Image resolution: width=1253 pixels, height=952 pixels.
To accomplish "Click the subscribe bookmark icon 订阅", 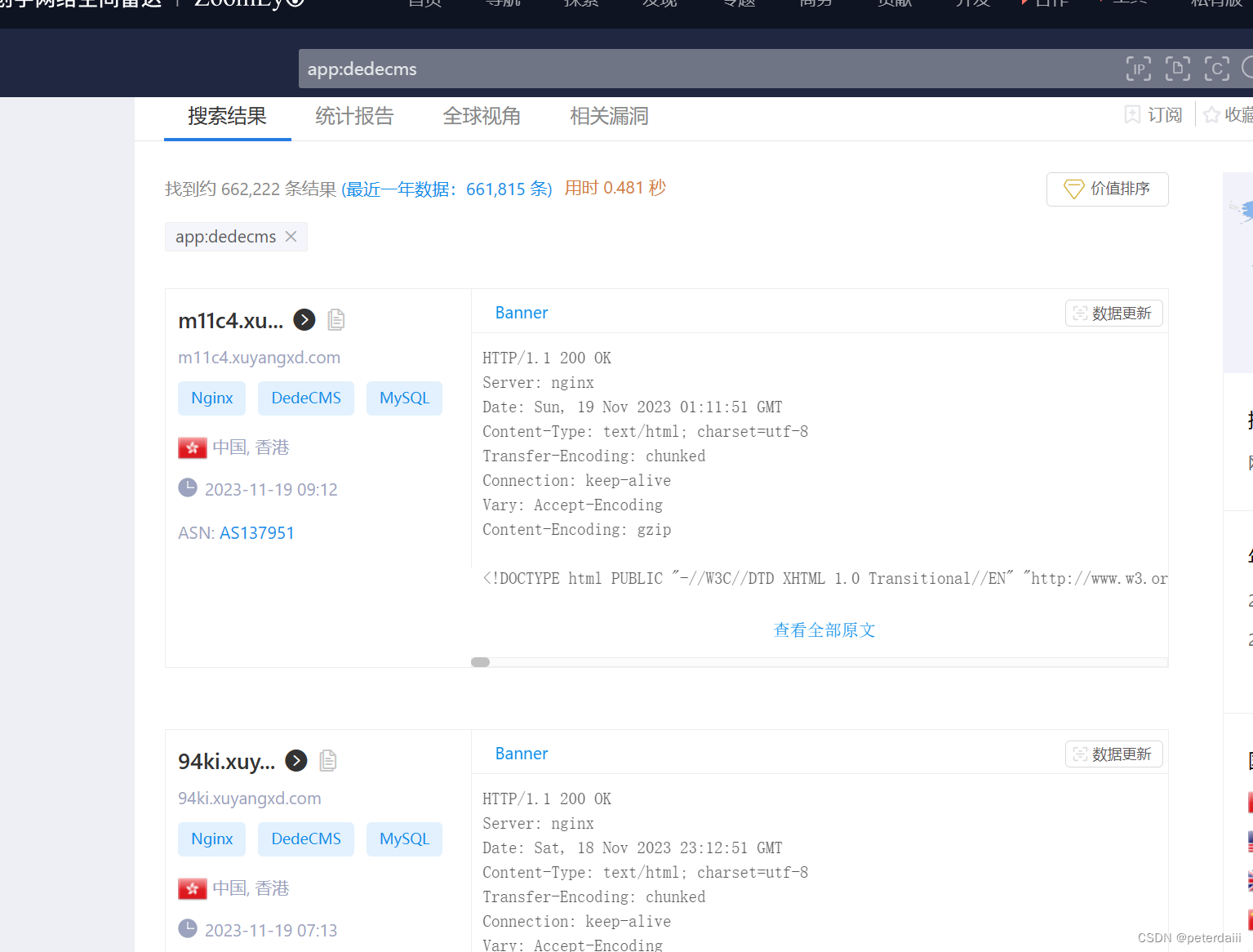I will [x=1132, y=114].
